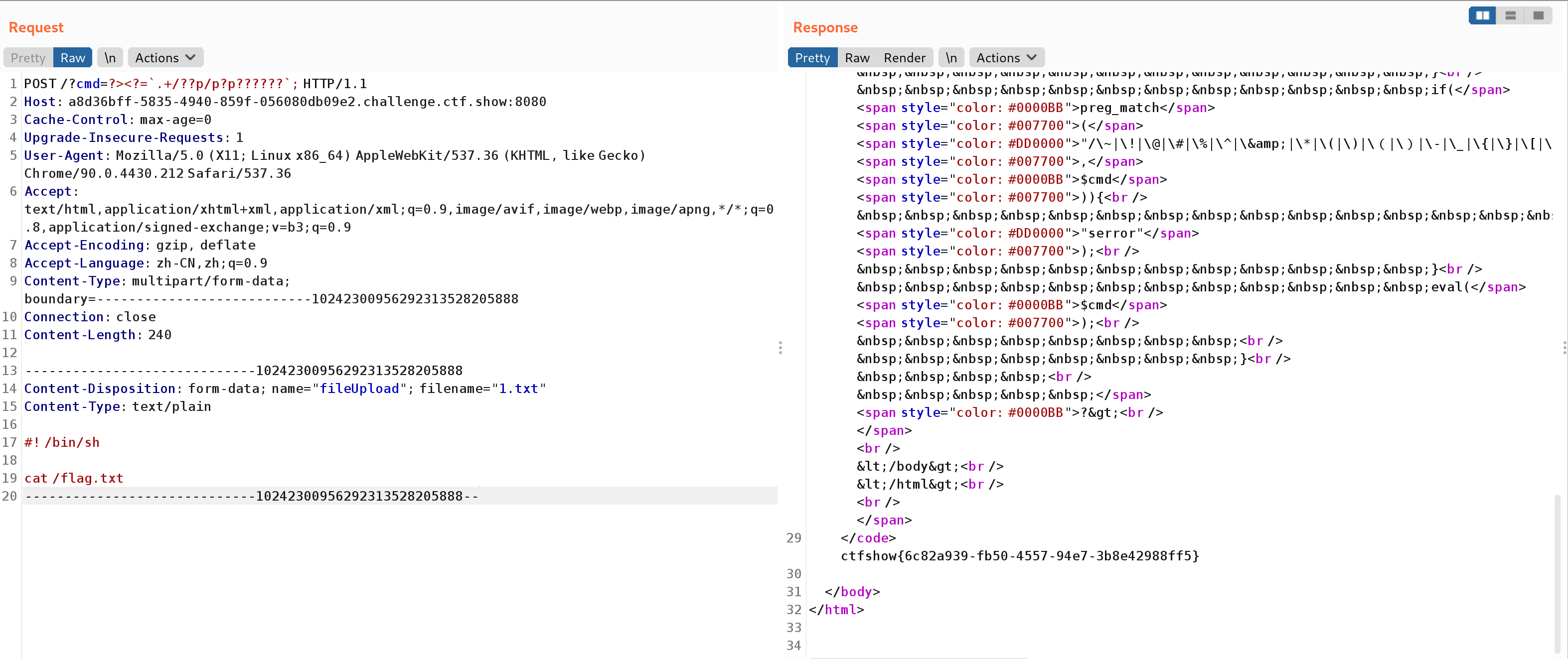
Task: Place cursor on the cat /flag.txt line
Action: (74, 478)
